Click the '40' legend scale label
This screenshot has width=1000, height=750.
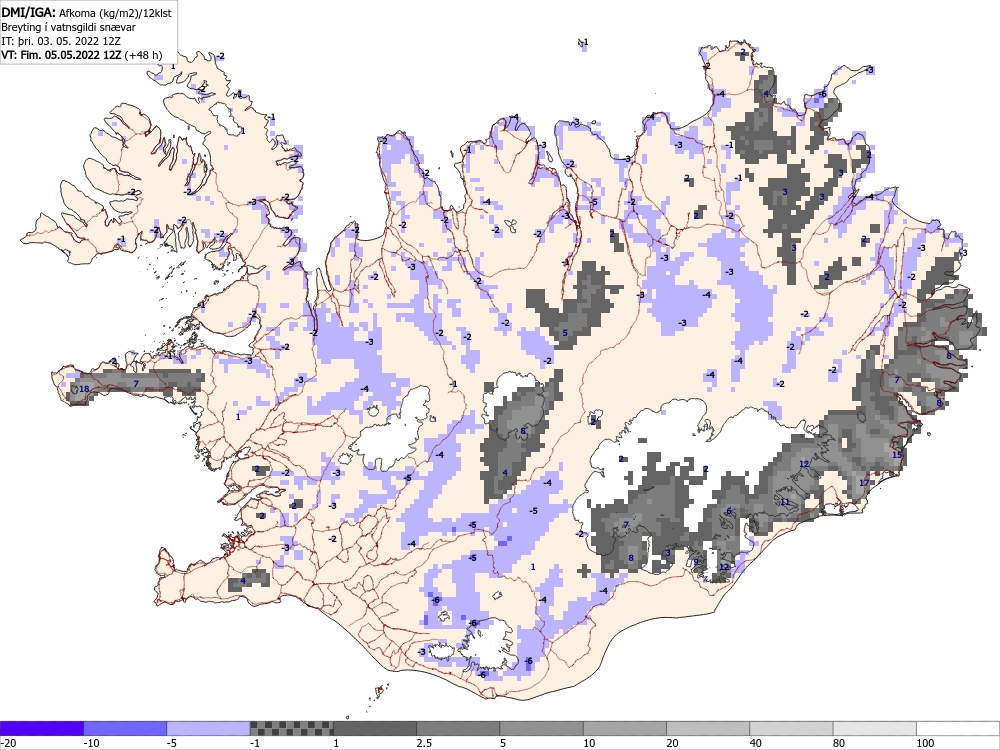[757, 743]
